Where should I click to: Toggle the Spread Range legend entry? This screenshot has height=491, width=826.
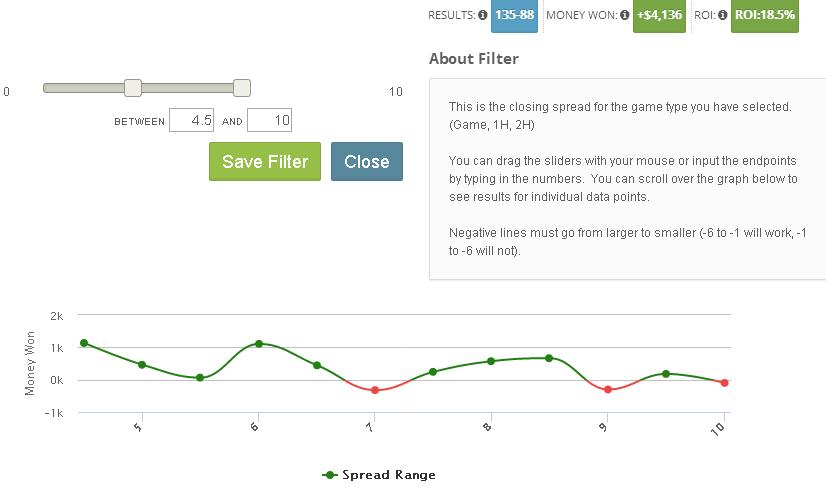coord(379,475)
